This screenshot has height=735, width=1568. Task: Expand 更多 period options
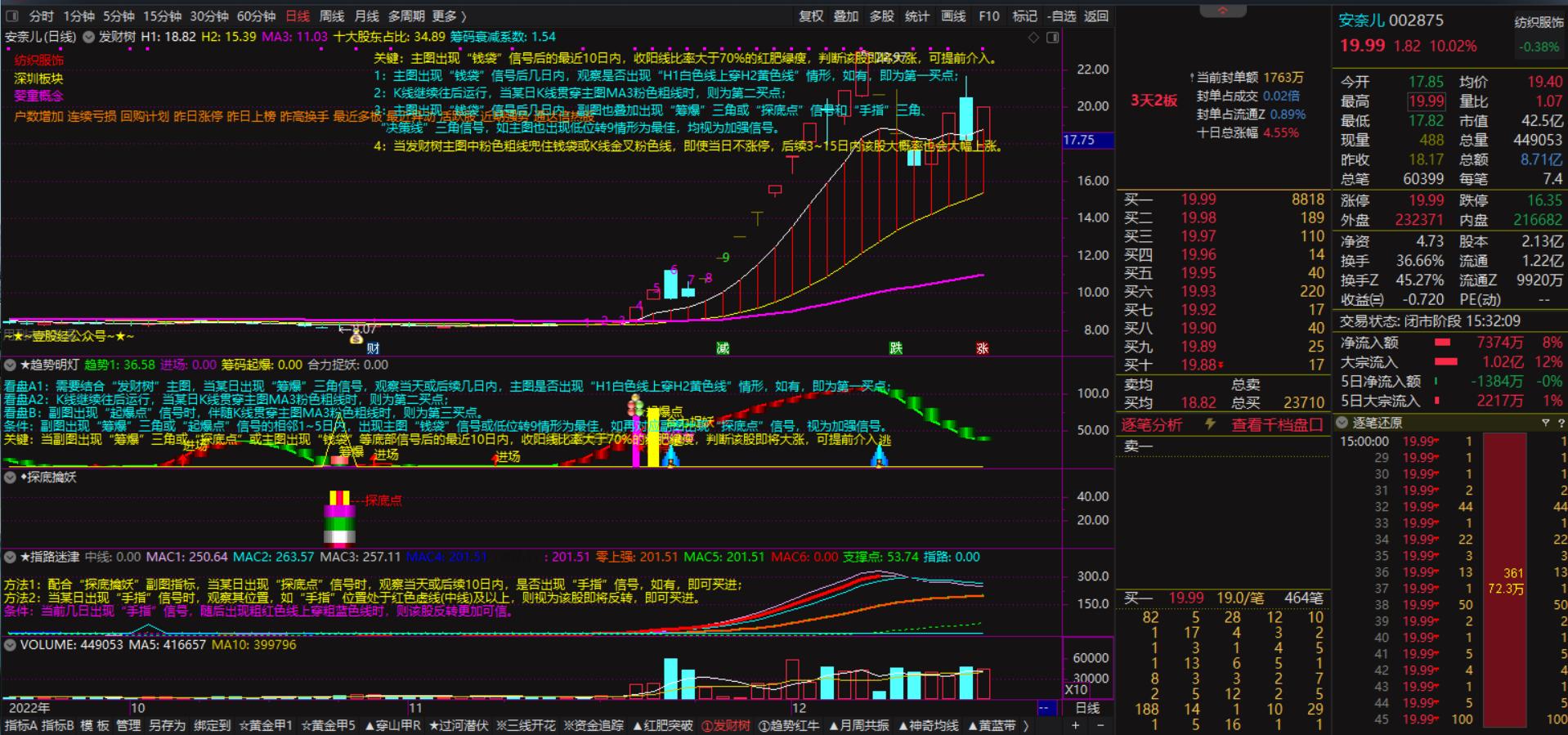click(449, 16)
